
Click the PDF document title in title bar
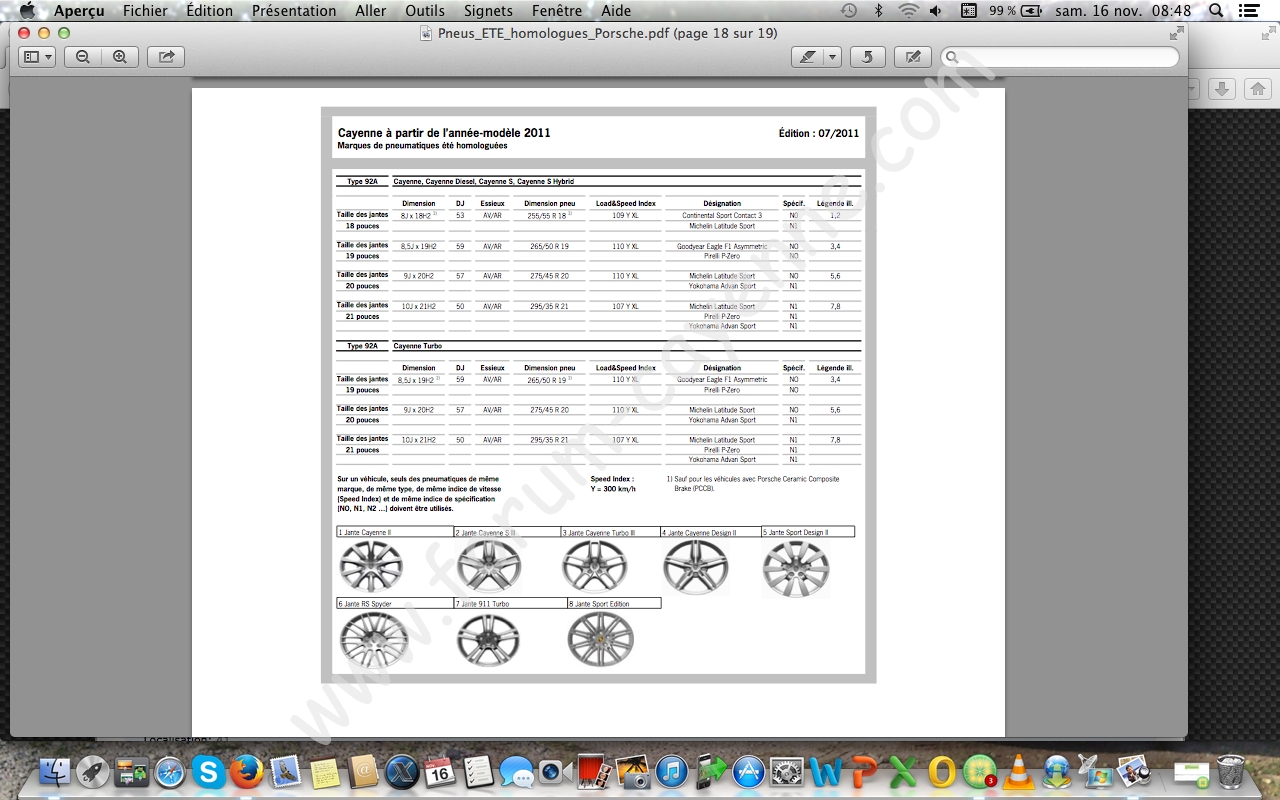click(608, 33)
